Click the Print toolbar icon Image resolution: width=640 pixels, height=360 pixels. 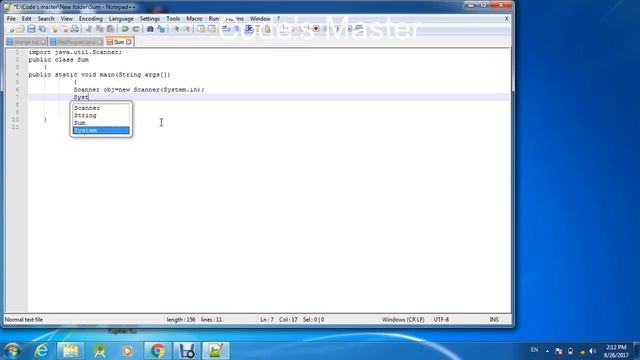pos(75,29)
